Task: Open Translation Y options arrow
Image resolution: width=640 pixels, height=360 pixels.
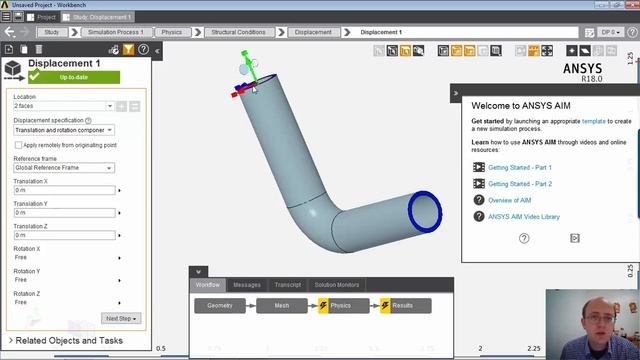Action: pos(120,213)
